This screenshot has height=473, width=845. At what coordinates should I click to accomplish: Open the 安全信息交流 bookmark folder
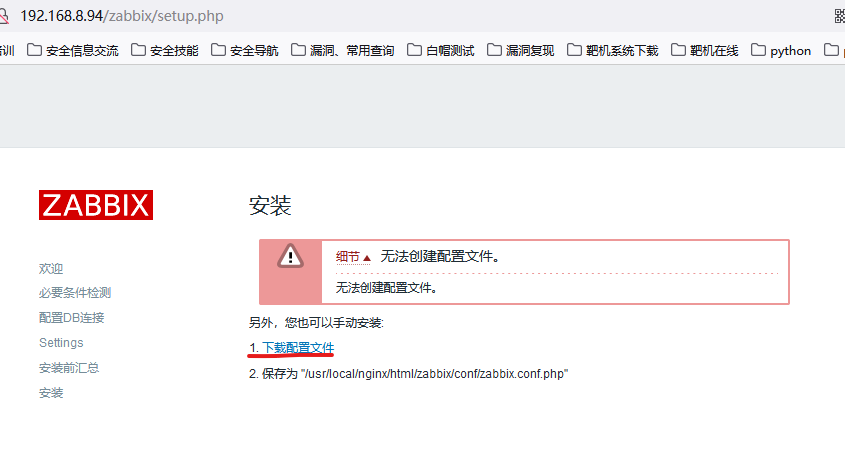click(x=73, y=51)
